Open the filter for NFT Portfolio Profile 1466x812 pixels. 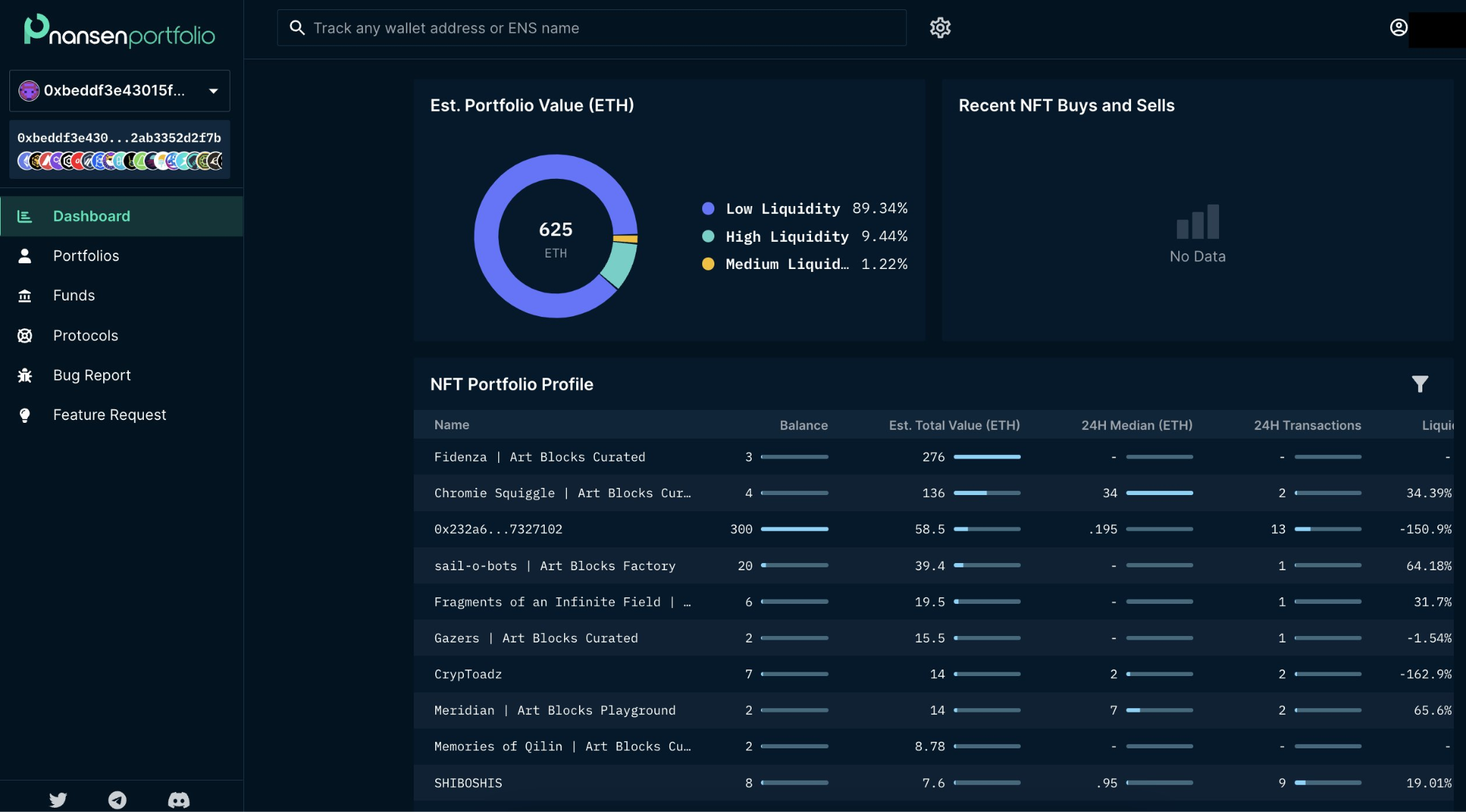click(1419, 384)
